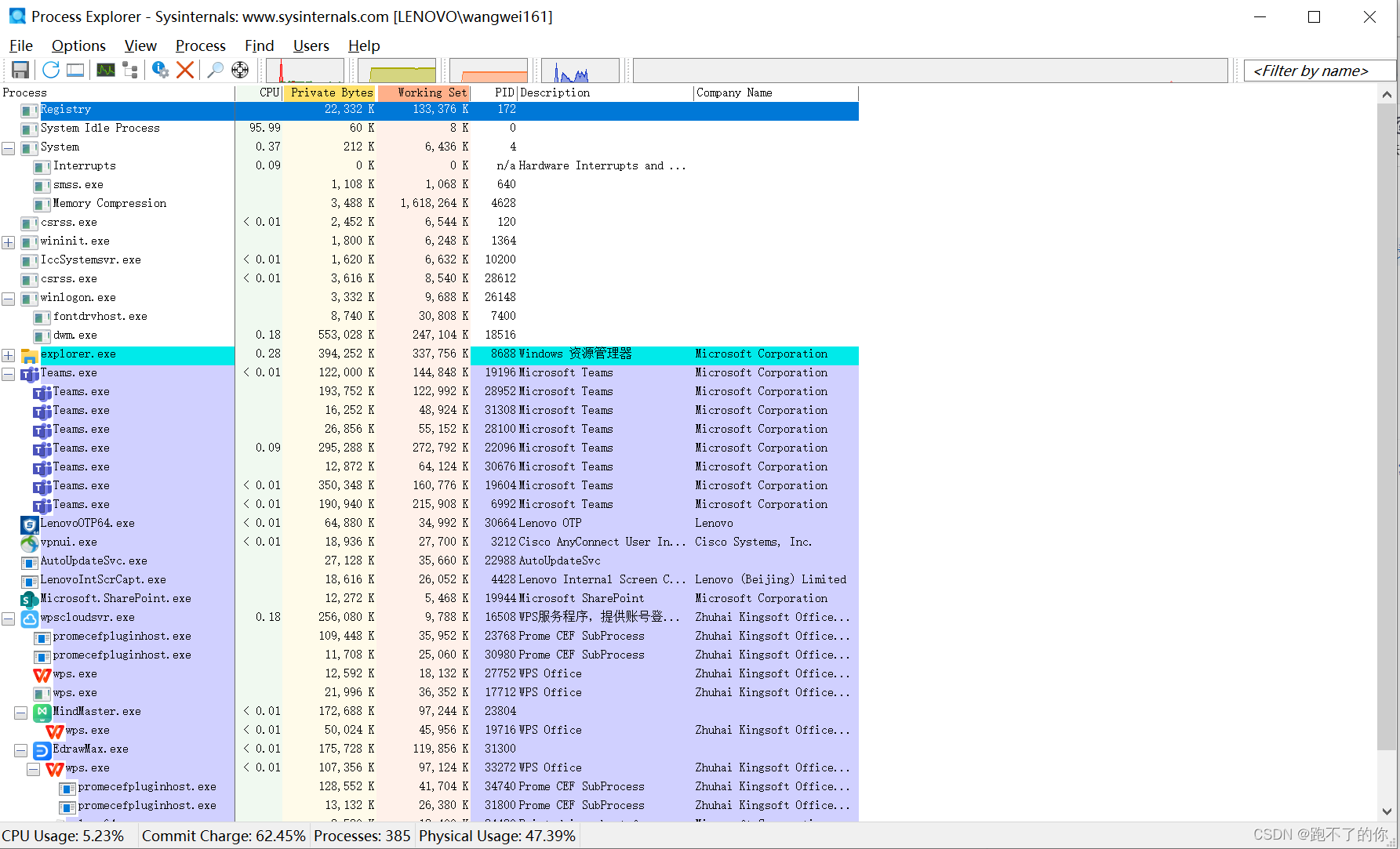Open the View menu
Viewport: 1400px width, 849px height.
pyautogui.click(x=140, y=45)
